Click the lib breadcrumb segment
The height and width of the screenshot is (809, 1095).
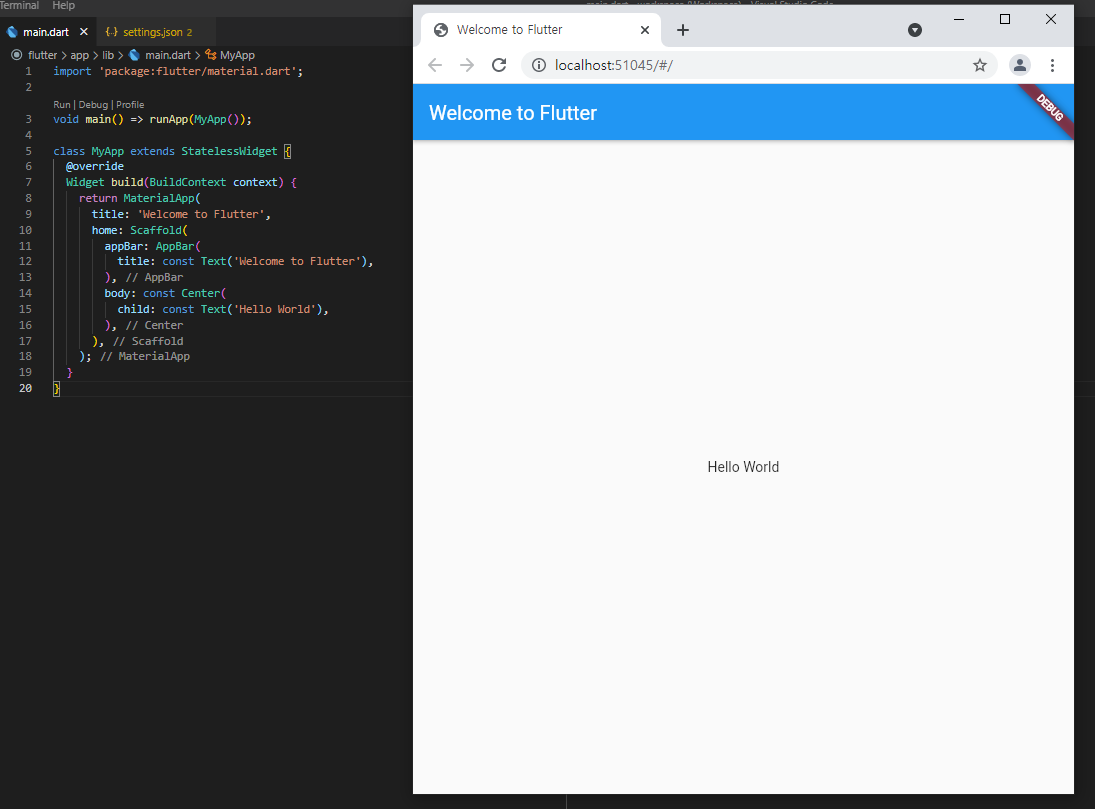pyautogui.click(x=108, y=55)
